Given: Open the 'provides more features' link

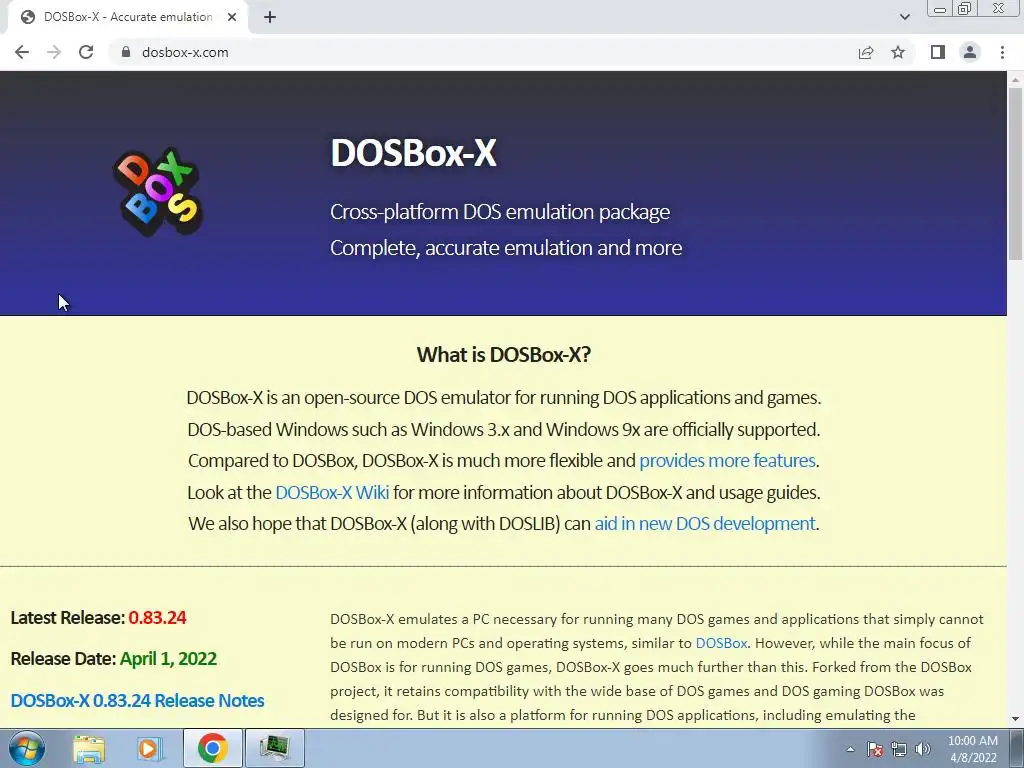Looking at the screenshot, I should [x=728, y=460].
